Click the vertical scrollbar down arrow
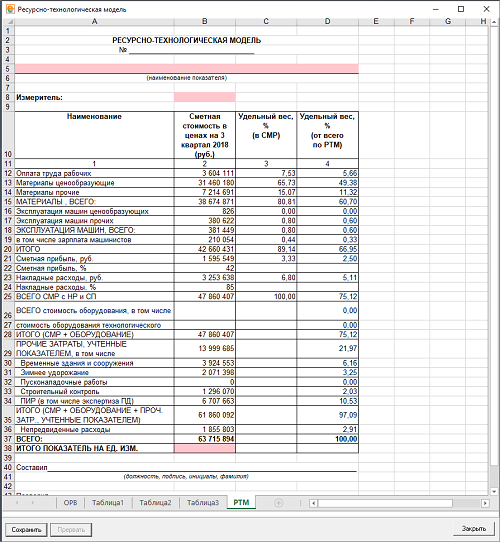500x542 pixels. (x=493, y=491)
